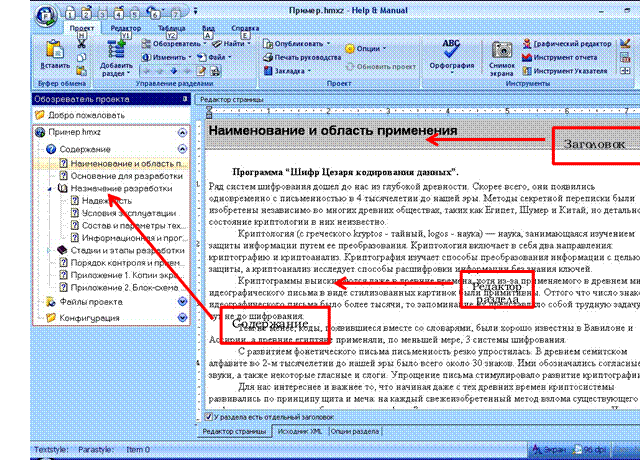Image resolution: width=640 pixels, height=465 pixels.
Task: Open the Закладка dropdown
Action: pos(287,71)
